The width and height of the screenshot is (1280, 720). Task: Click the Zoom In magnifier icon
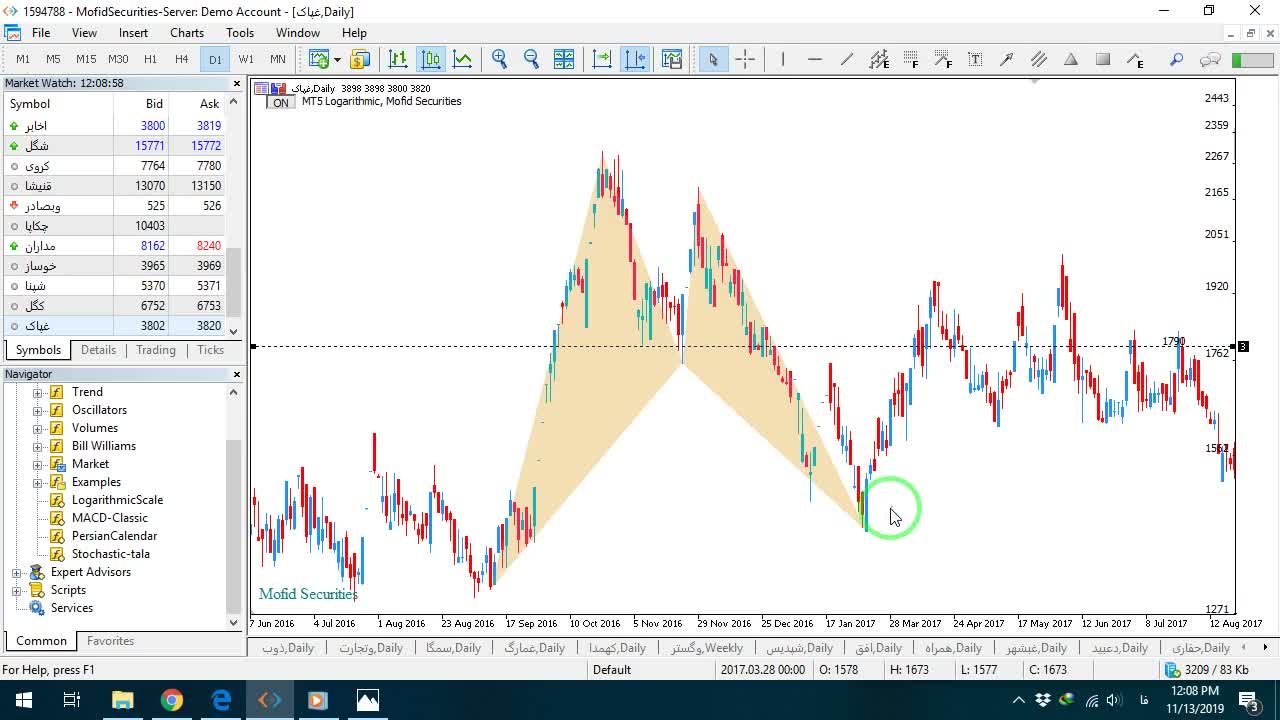click(x=500, y=60)
